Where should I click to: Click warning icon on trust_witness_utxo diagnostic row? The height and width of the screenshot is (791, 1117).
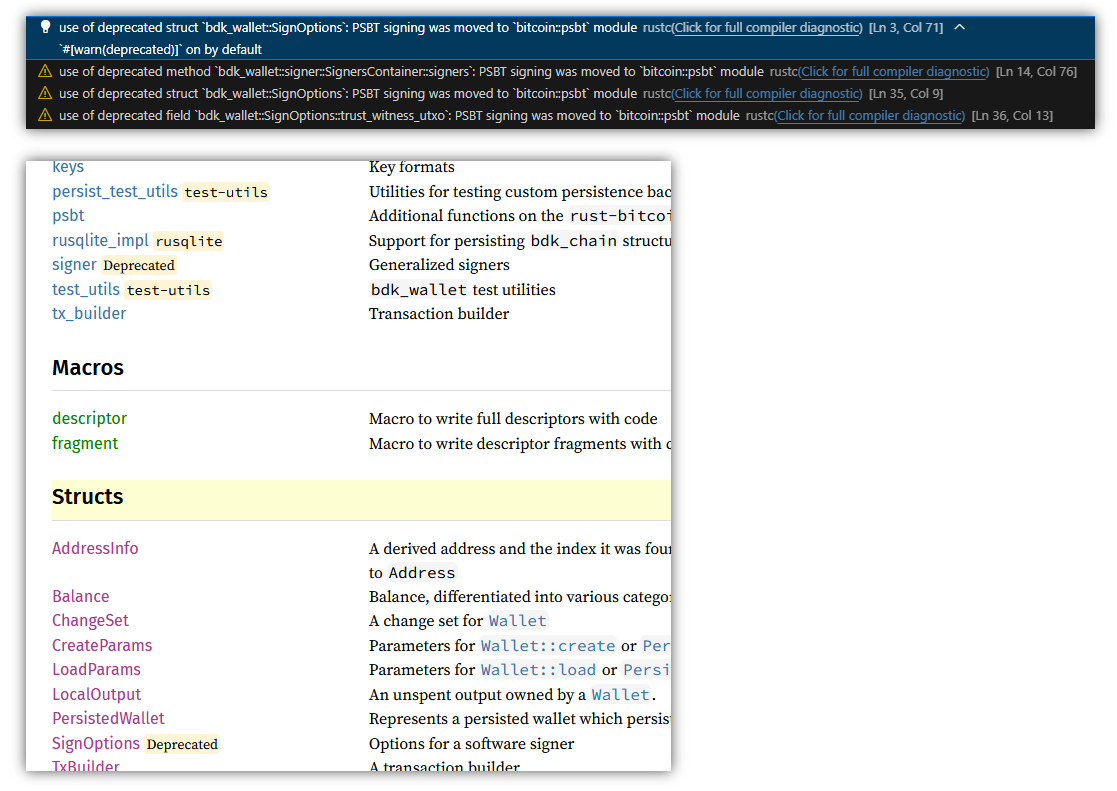(45, 116)
